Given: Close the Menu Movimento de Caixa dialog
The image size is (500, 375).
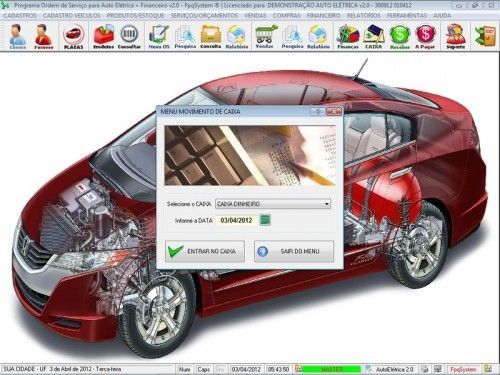Looking at the screenshot, I should 334,112.
